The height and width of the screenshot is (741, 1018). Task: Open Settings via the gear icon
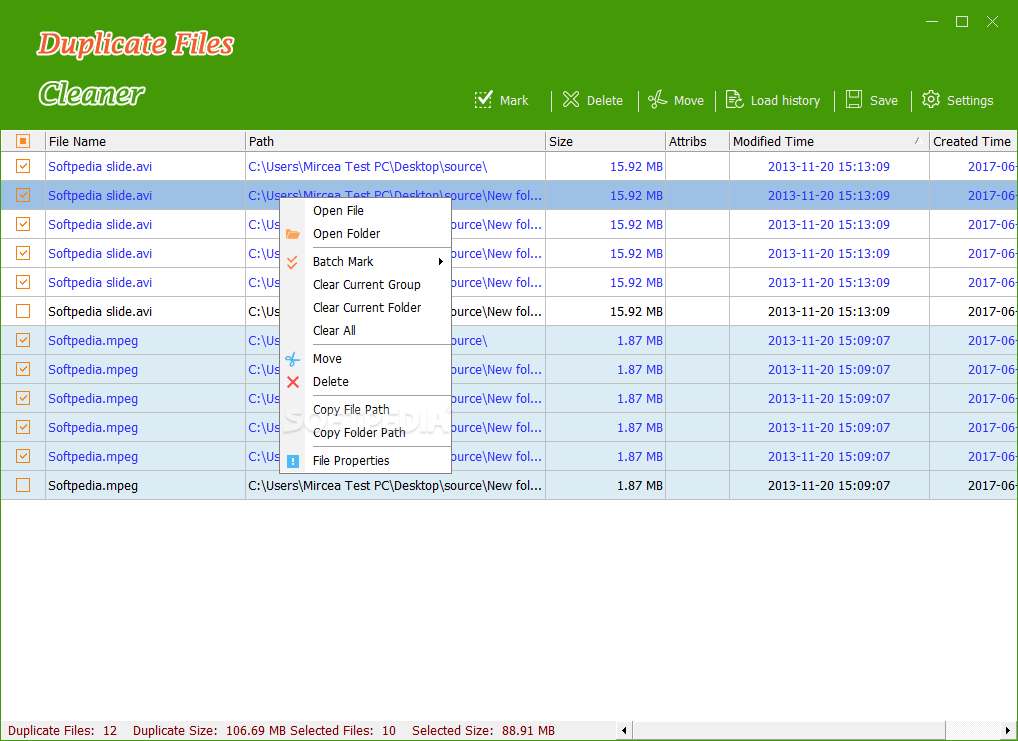[x=931, y=99]
